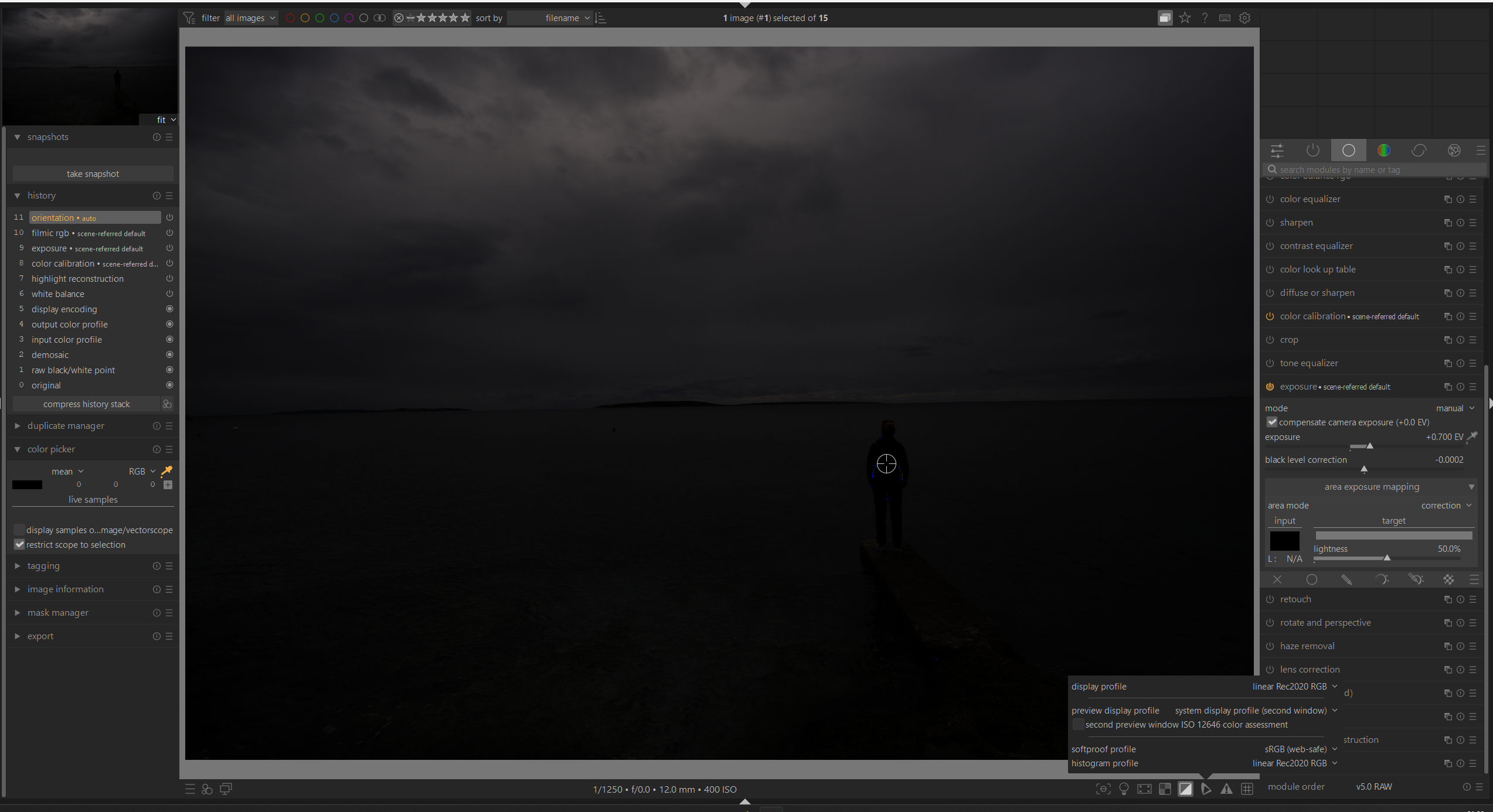Add a circle drawn mask
Image resolution: width=1493 pixels, height=812 pixels.
tap(1312, 579)
